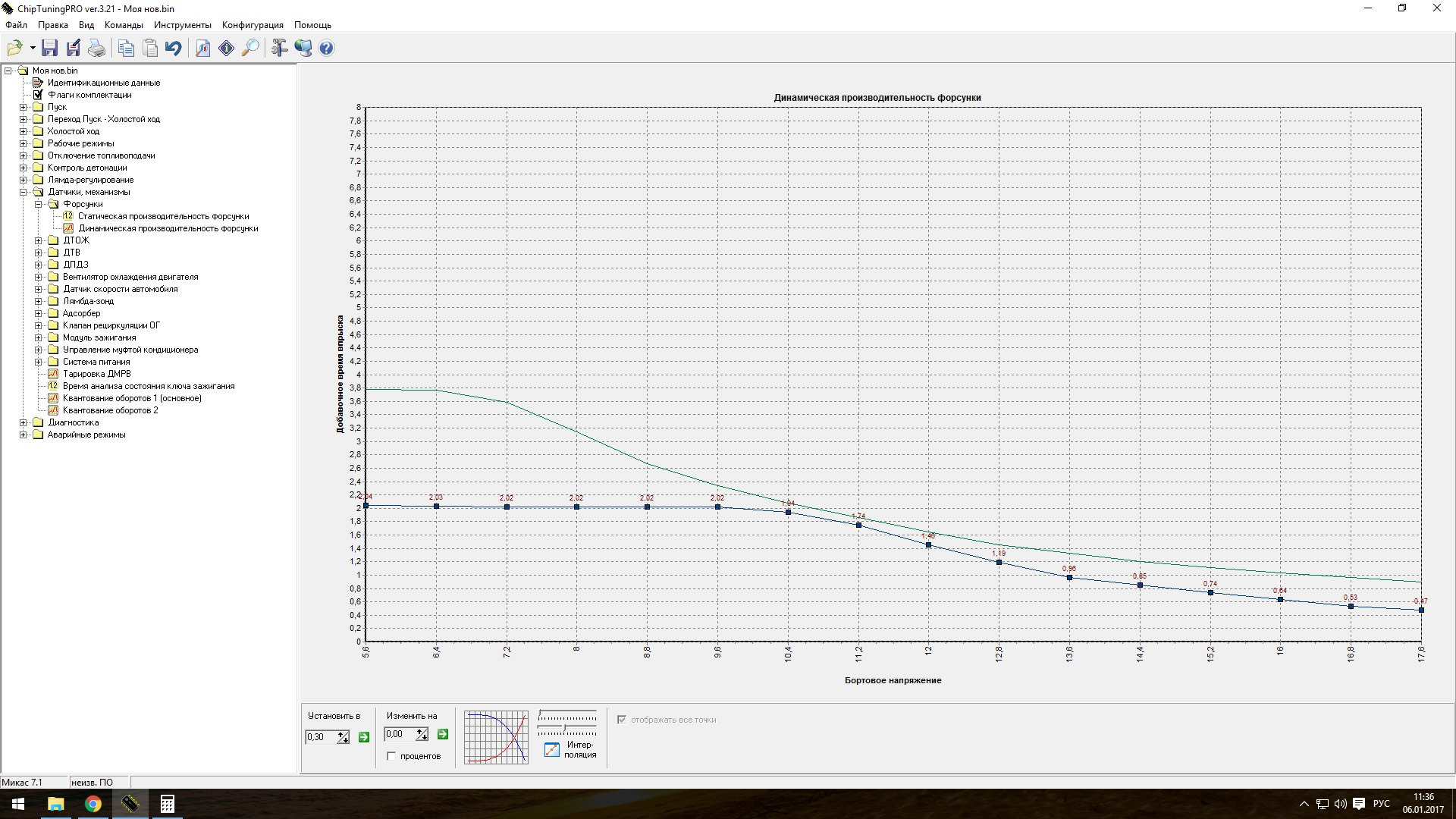Open the Вид menu

click(x=86, y=25)
